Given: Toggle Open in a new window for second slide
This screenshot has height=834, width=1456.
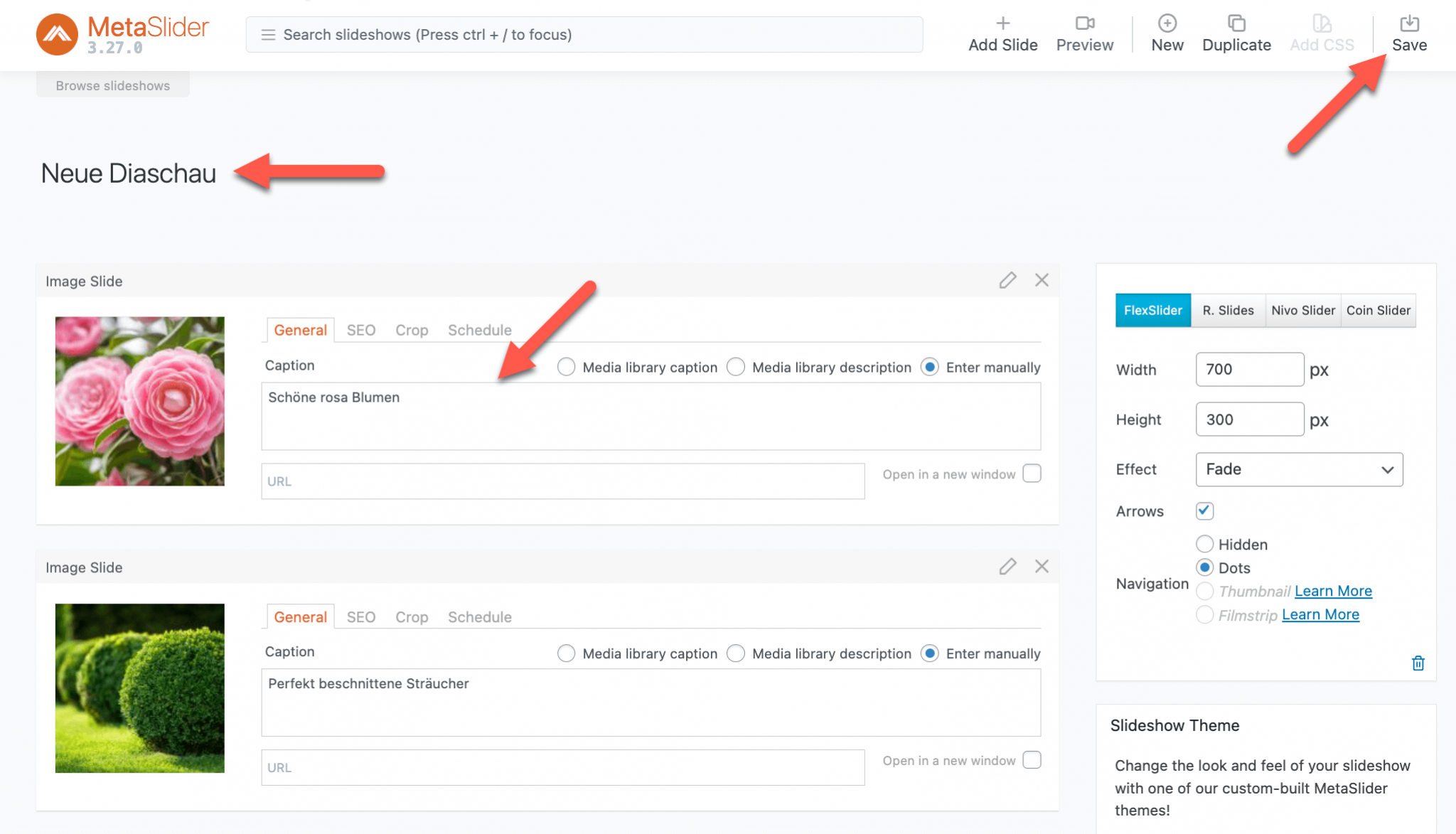Looking at the screenshot, I should [1032, 760].
